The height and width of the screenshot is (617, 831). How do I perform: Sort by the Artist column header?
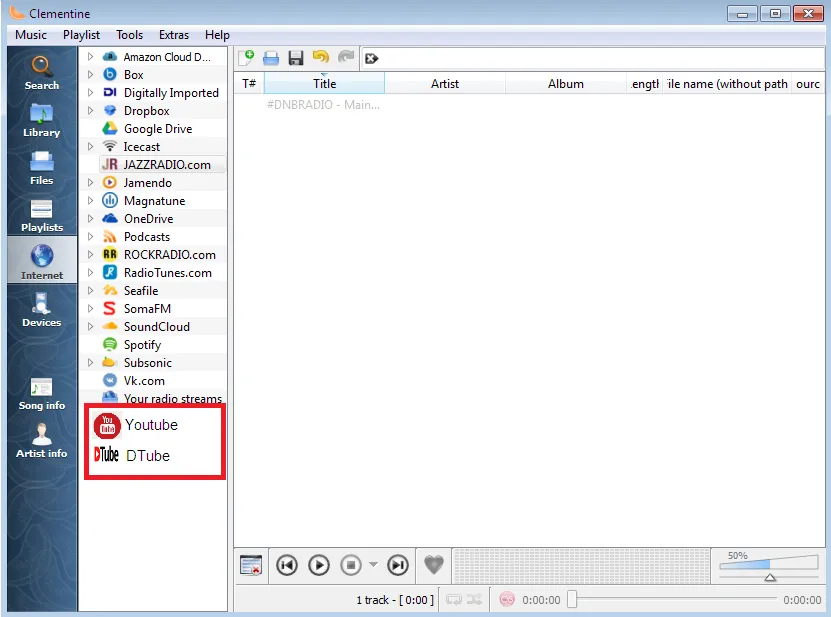pos(445,84)
